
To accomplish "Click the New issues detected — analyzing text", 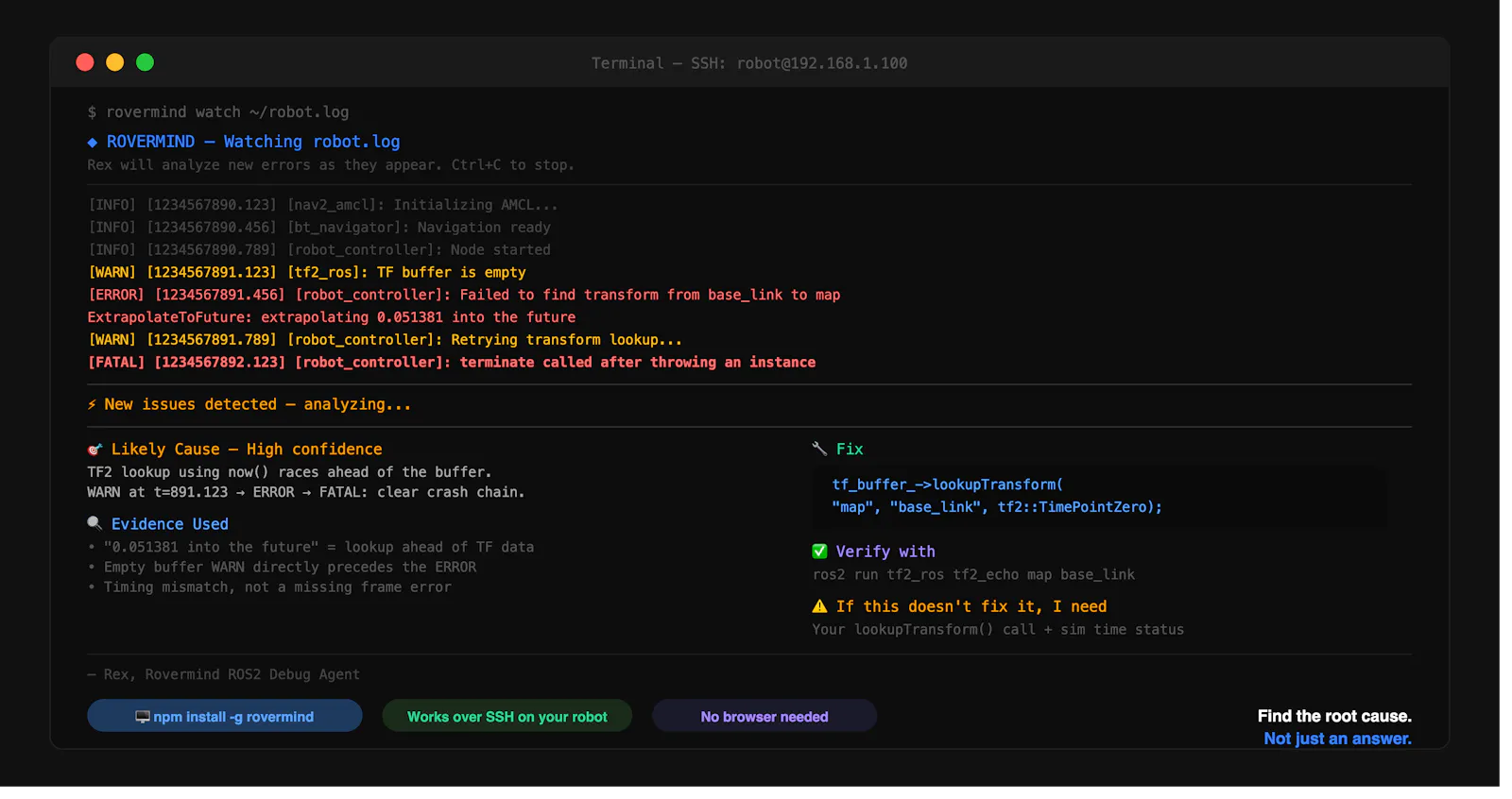I will tap(258, 404).
